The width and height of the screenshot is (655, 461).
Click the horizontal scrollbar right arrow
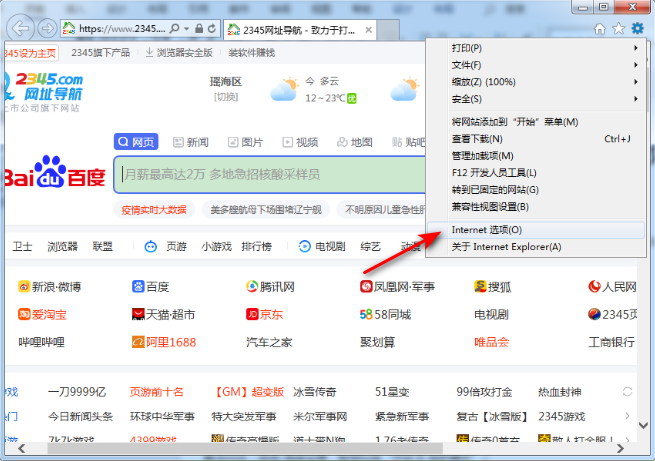[620, 448]
